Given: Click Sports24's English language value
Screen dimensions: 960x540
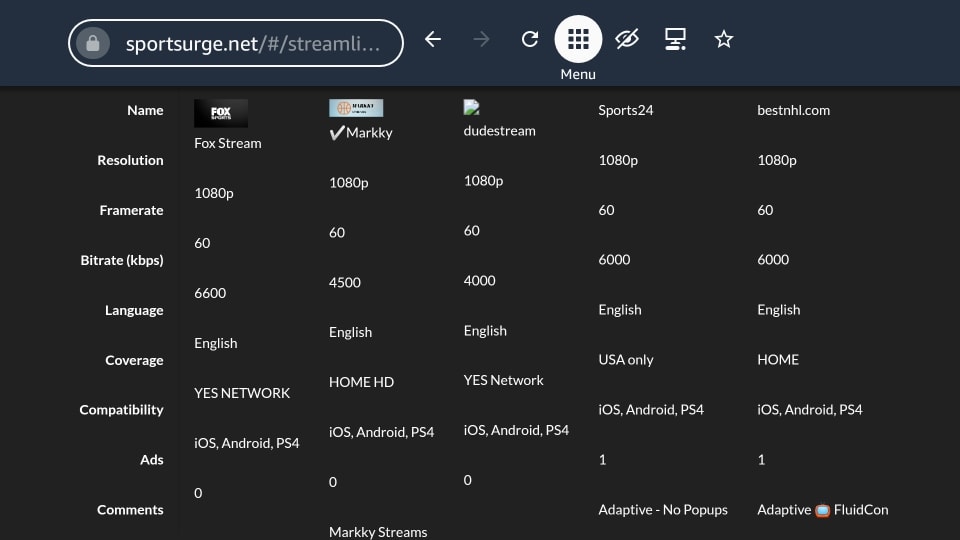Looking at the screenshot, I should (x=620, y=310).
